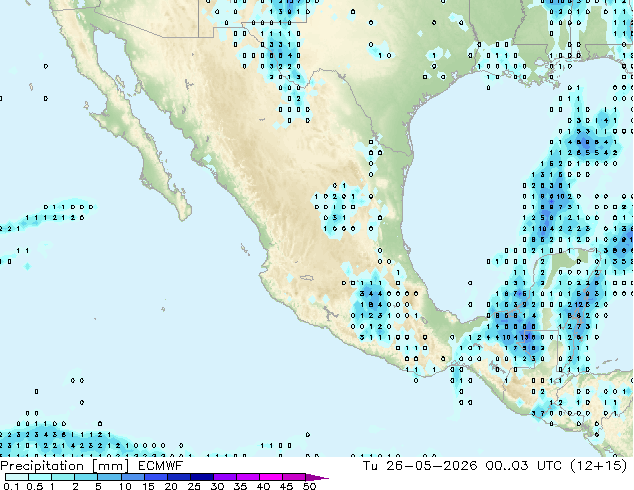
Task: Pick the 5–10 mm legend color swatch
Action: [109, 477]
